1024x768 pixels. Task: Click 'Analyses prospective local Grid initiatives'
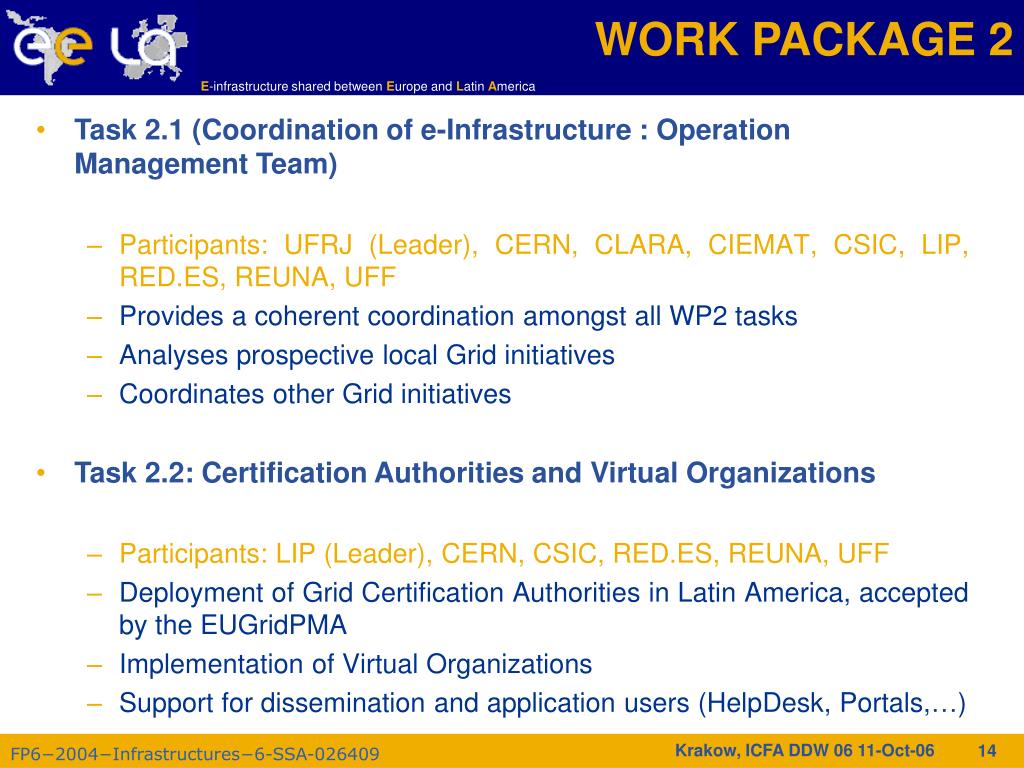tap(366, 355)
